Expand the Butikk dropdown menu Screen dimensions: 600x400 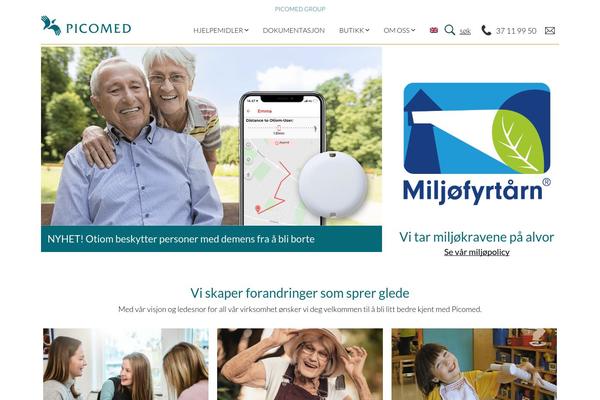tap(354, 30)
